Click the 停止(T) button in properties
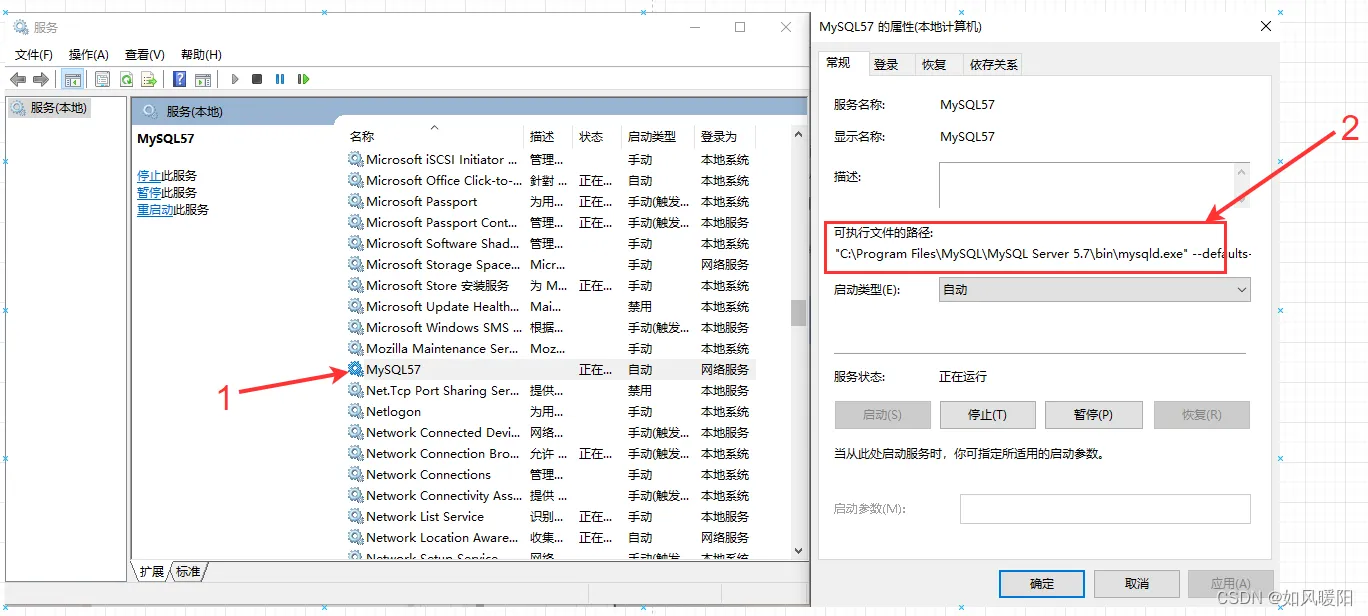 click(987, 415)
